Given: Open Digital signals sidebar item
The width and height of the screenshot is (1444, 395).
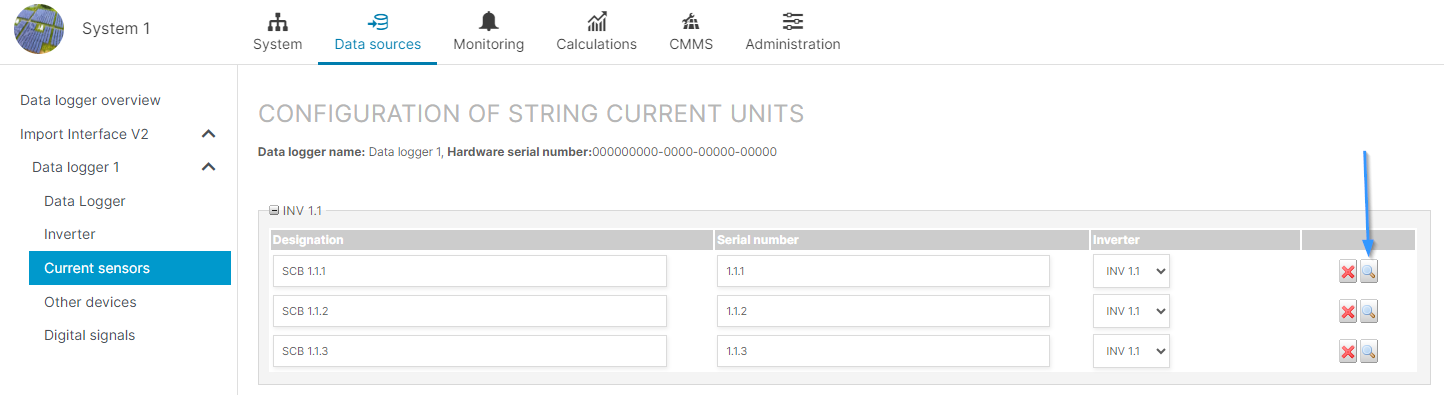Looking at the screenshot, I should pos(89,335).
